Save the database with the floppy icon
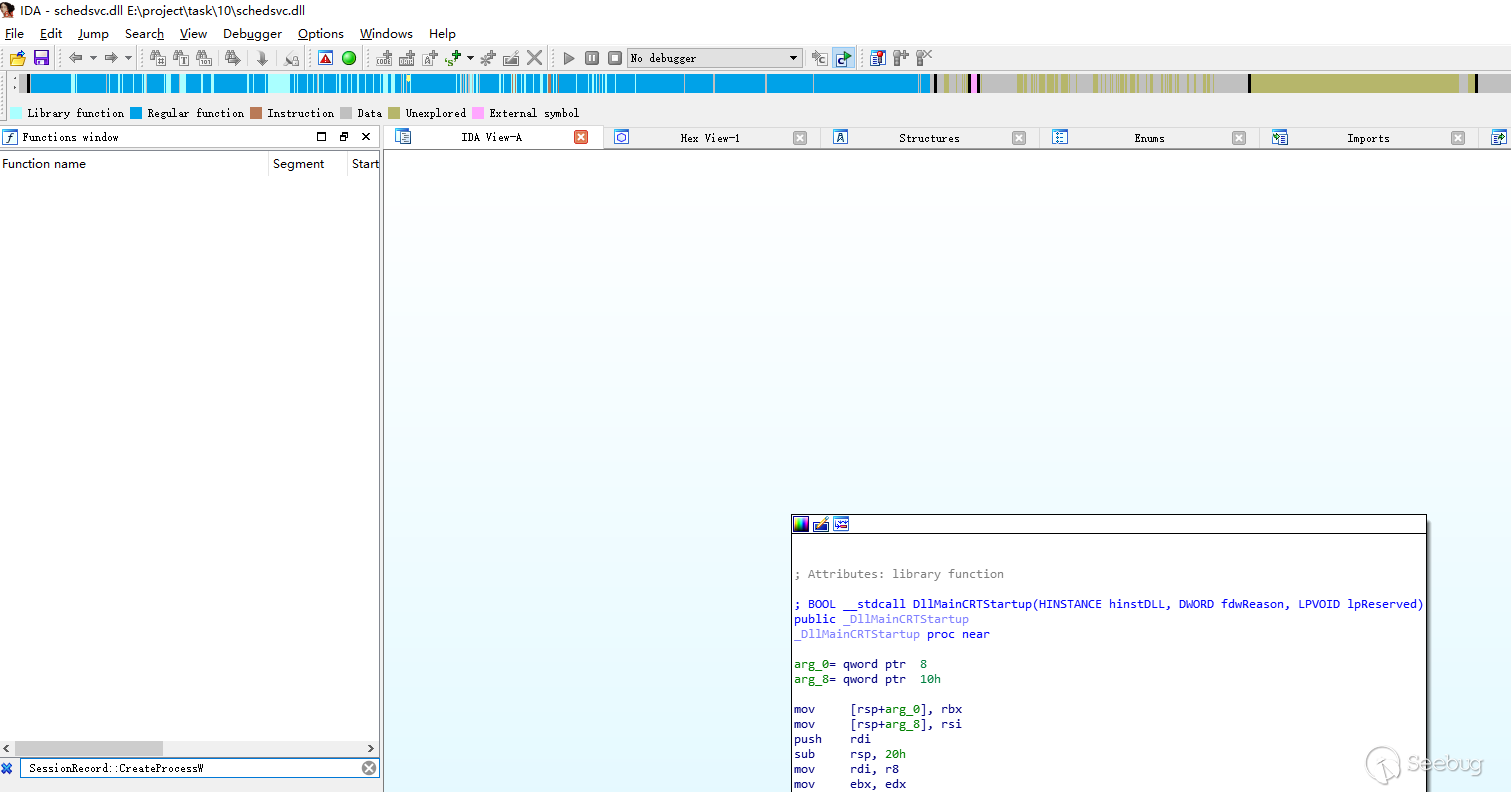This screenshot has height=792, width=1511. click(x=41, y=58)
